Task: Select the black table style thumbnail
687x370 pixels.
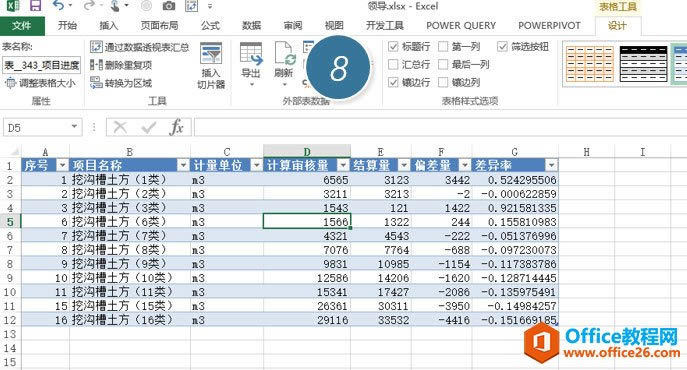Action: 644,64
